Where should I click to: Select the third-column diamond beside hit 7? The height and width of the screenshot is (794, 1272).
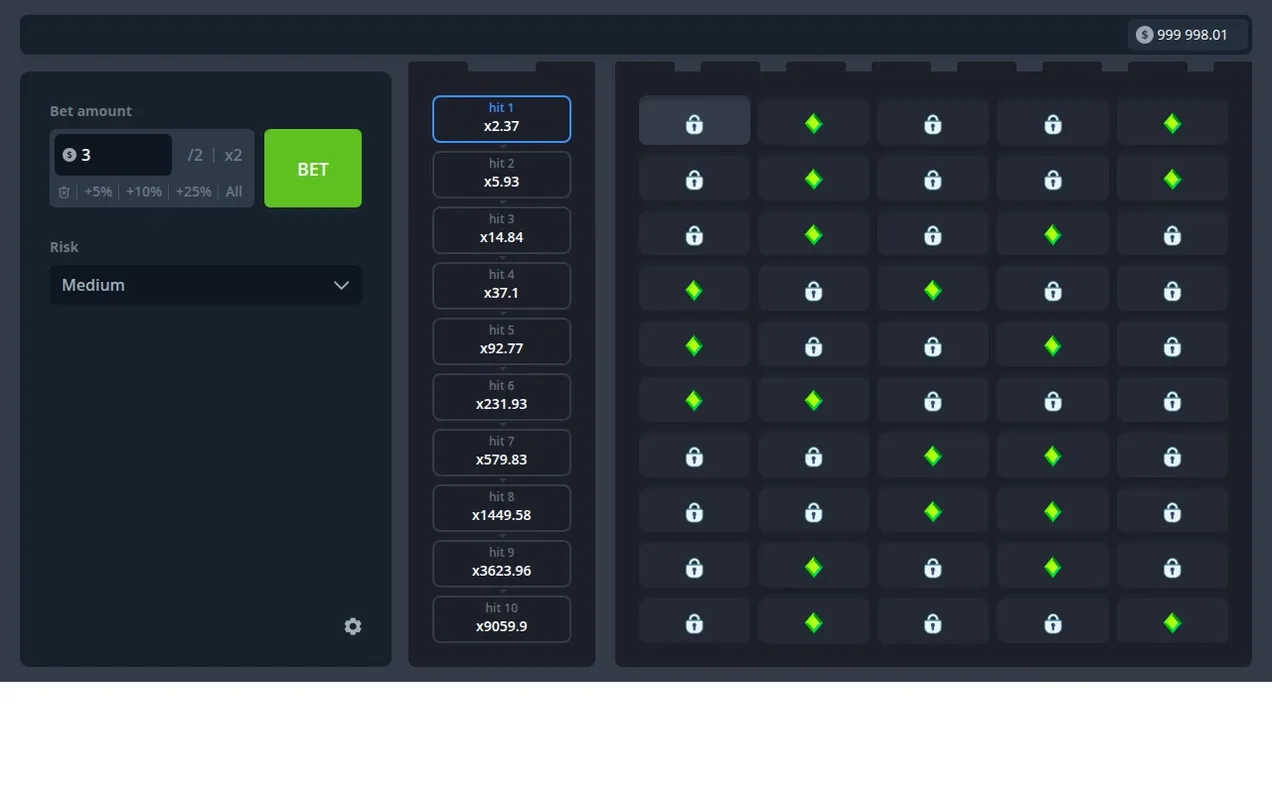933,456
